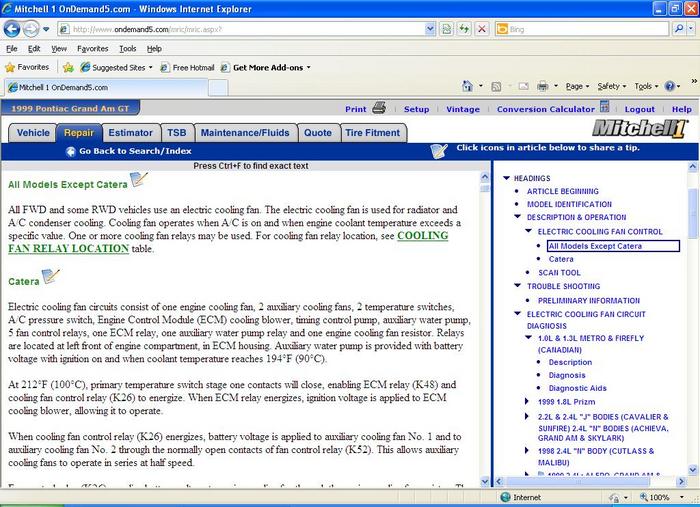Click the Logout link
This screenshot has height=507, width=700.
pyautogui.click(x=639, y=109)
